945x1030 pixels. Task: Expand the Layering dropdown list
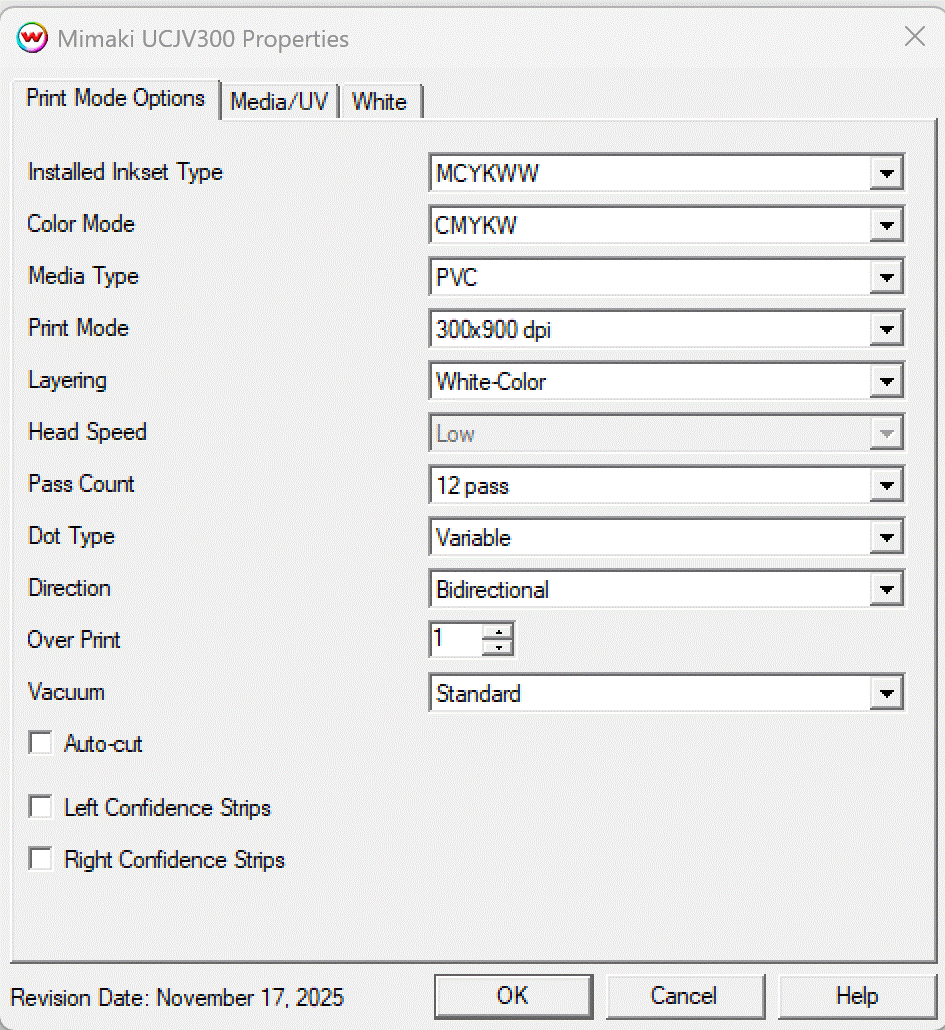click(886, 382)
